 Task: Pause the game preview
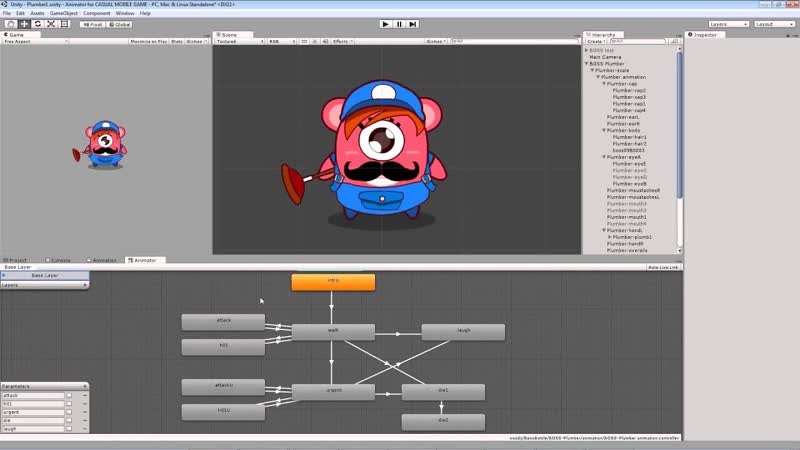(399, 24)
